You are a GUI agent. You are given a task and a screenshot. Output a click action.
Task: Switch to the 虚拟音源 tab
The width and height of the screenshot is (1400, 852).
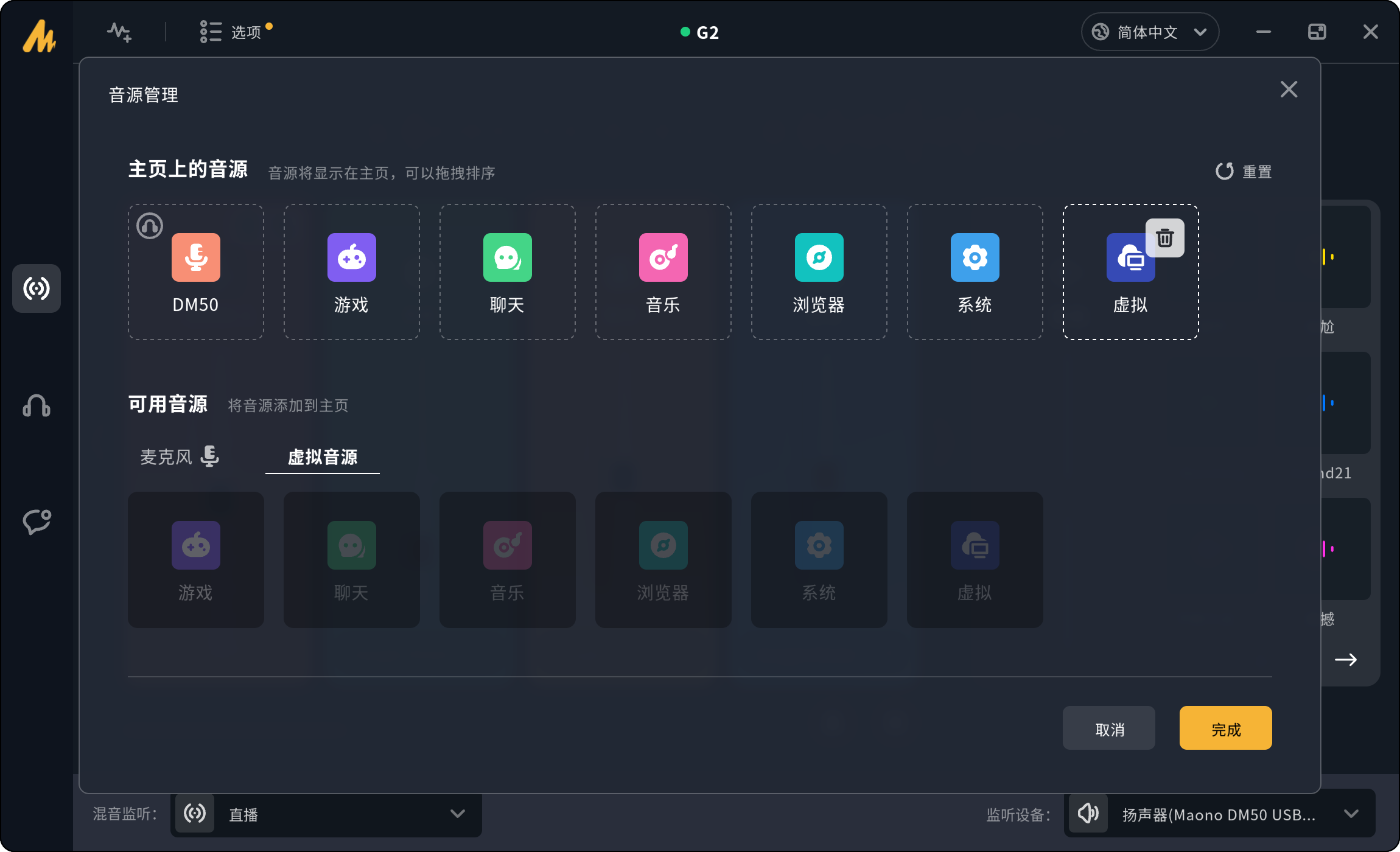coord(322,456)
